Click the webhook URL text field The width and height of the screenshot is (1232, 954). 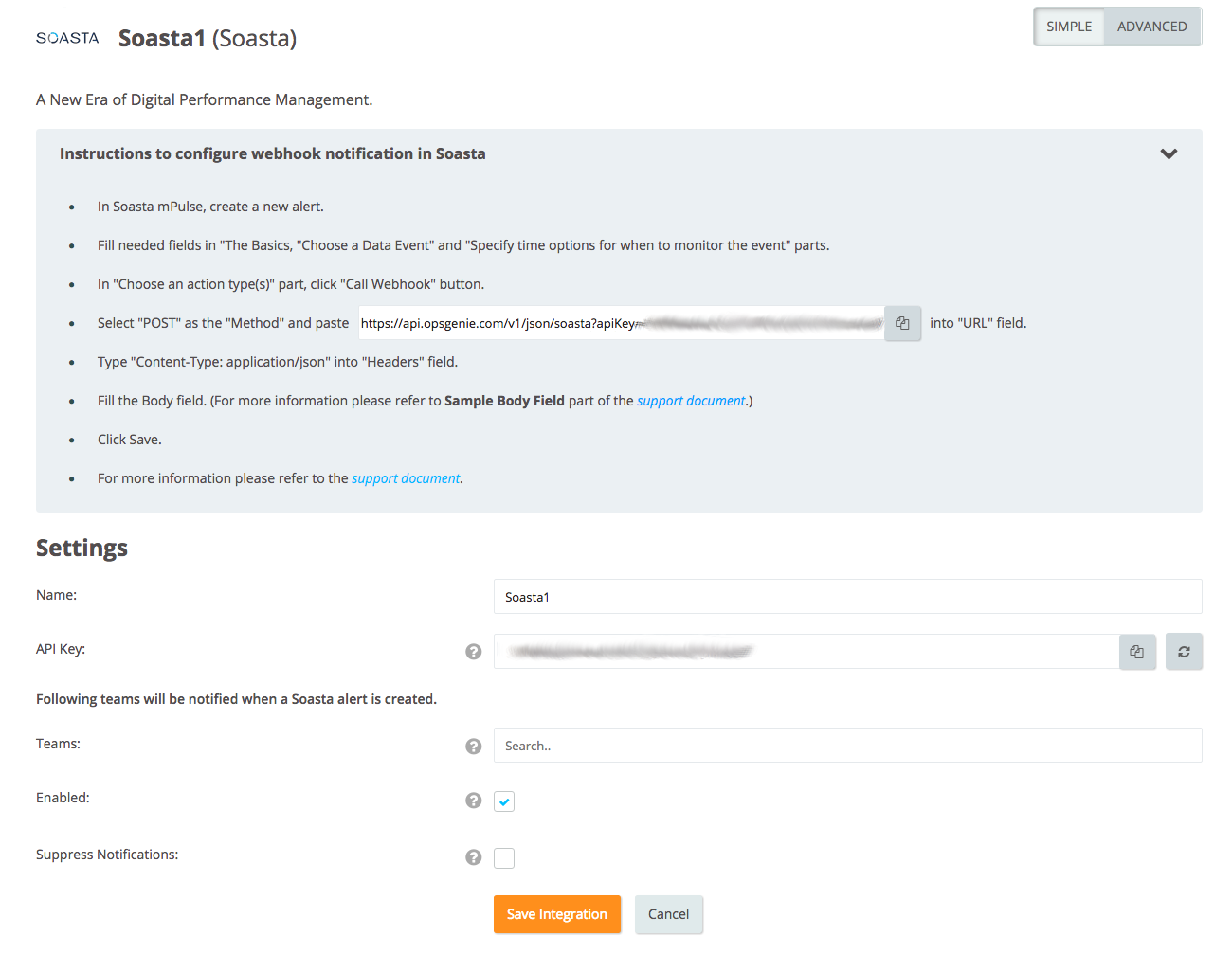622,323
